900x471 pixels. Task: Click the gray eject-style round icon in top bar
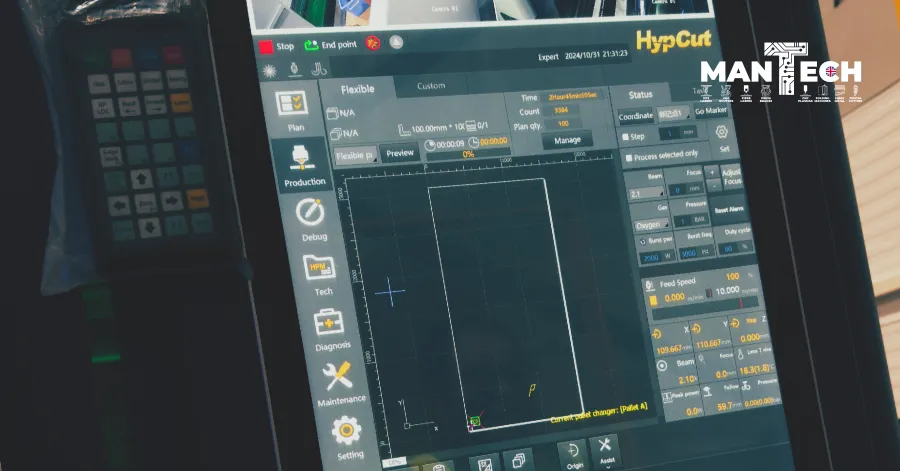coord(397,42)
